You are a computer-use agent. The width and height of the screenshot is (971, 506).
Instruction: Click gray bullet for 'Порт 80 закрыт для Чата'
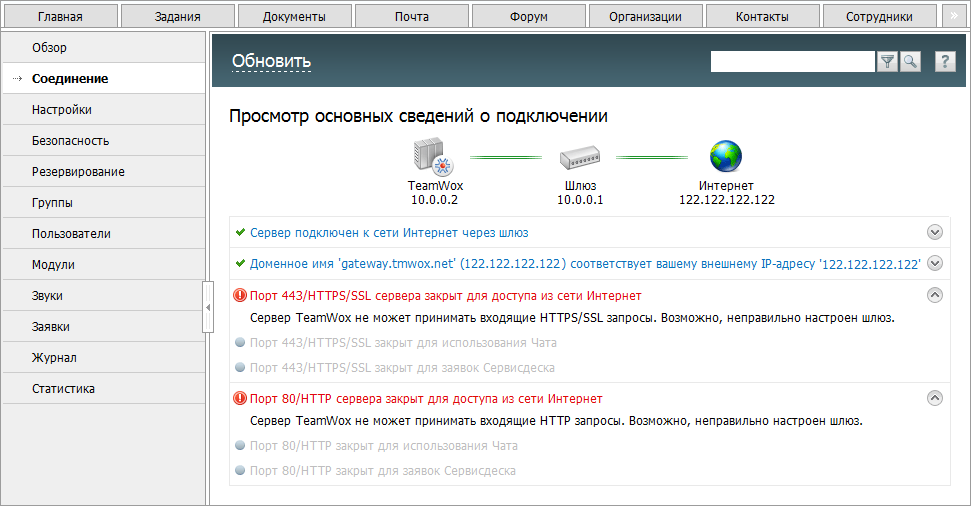coord(240,445)
